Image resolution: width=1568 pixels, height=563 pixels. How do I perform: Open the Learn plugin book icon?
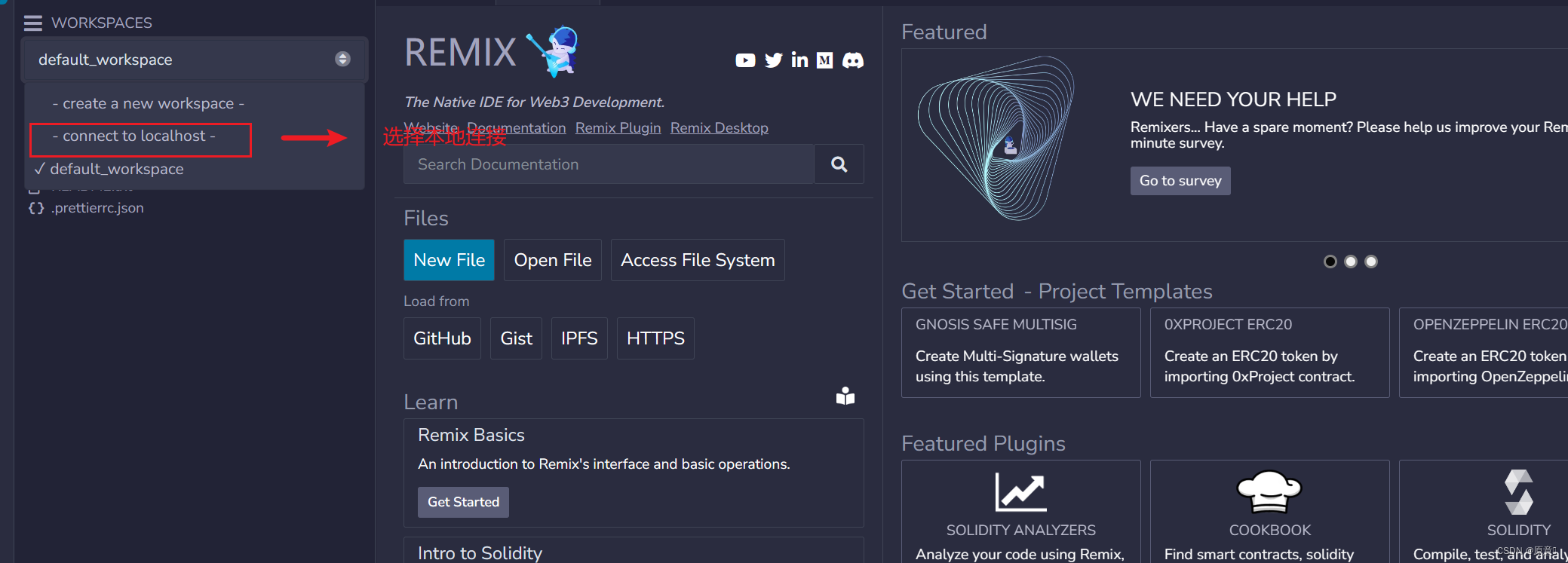pos(845,396)
